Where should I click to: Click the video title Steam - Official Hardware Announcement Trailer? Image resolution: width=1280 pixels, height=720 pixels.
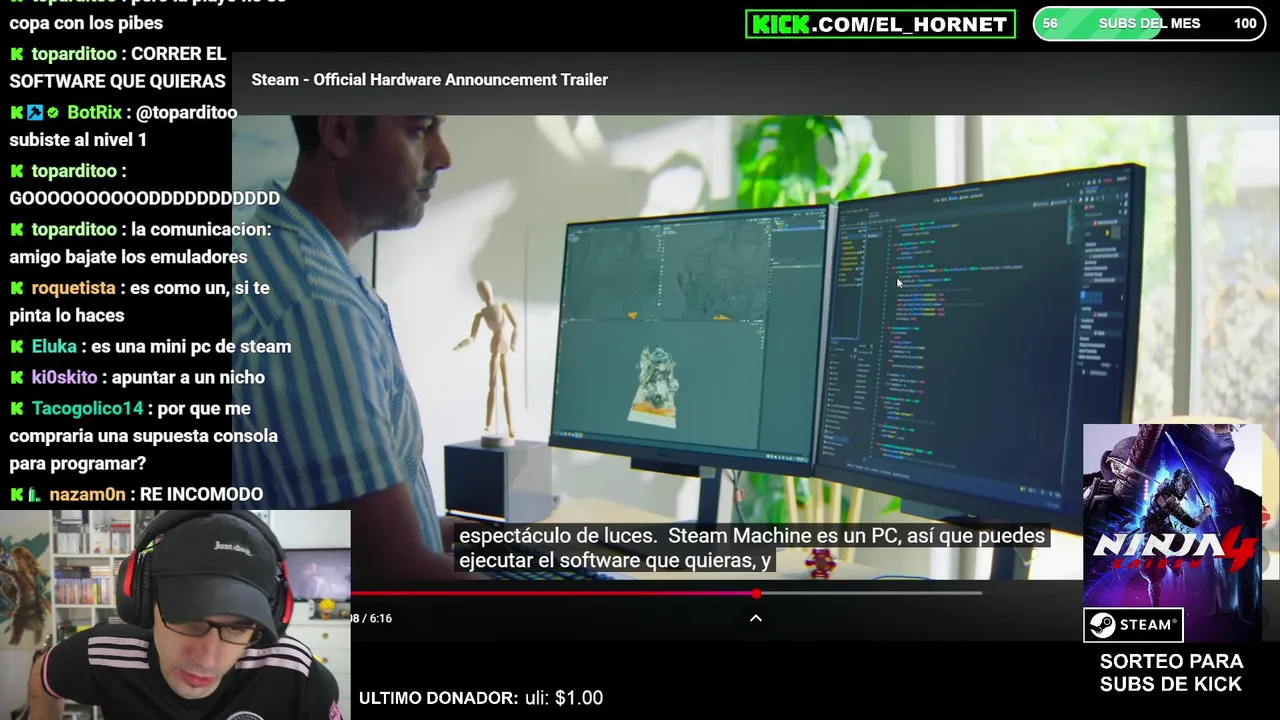[429, 80]
